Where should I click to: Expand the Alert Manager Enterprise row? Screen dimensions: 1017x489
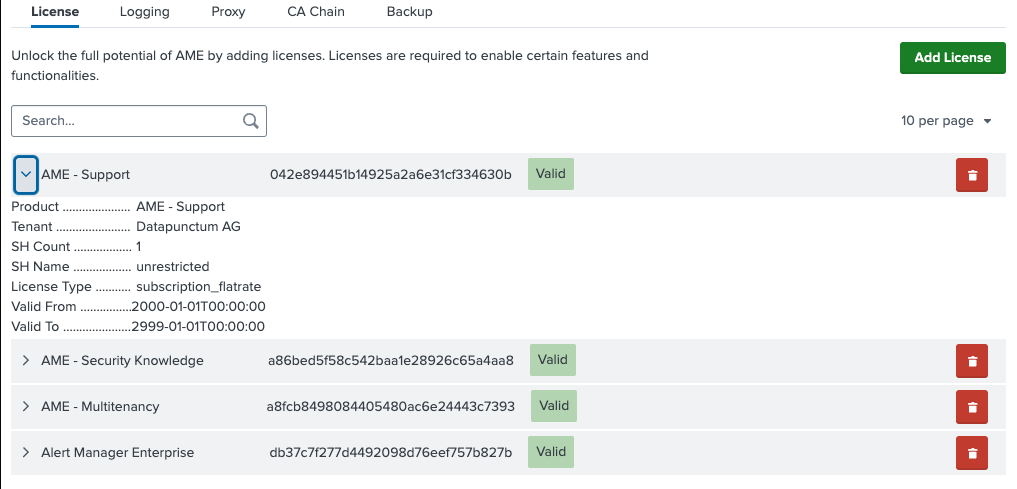pos(26,453)
